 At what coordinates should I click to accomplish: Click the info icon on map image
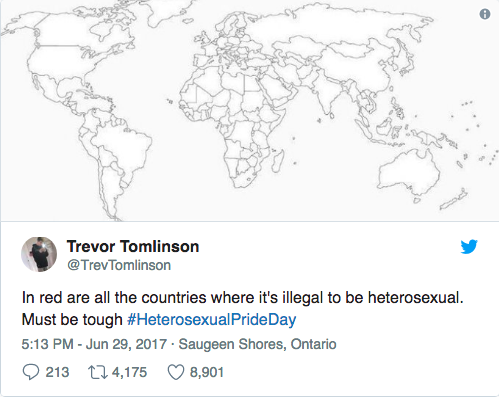(485, 14)
